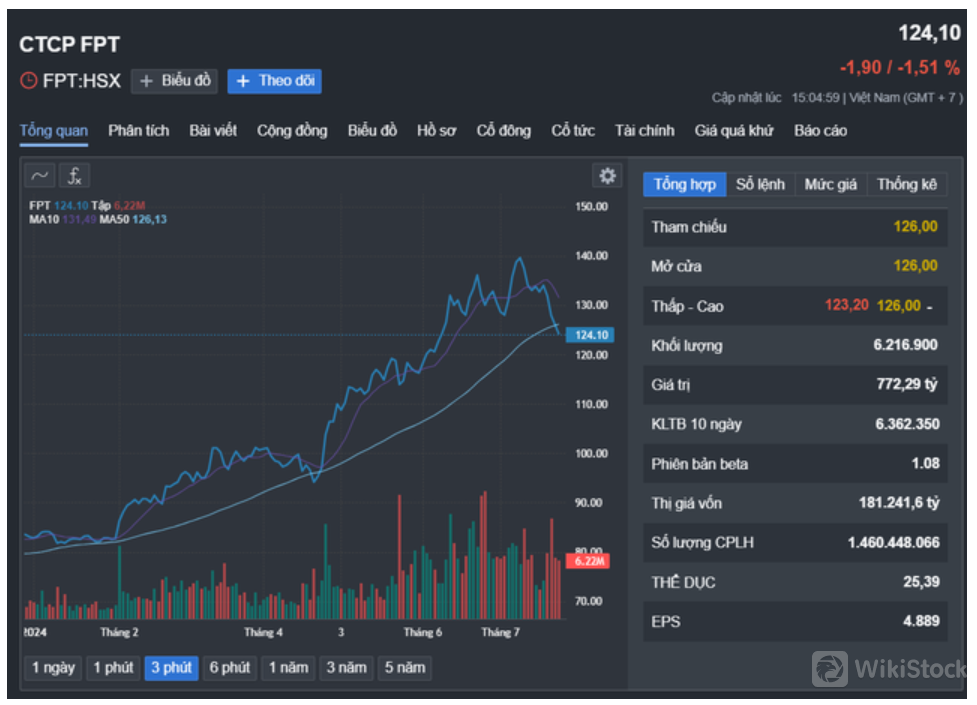977x705 pixels.
Task: Click the 124.10 current price label on axis
Action: (589, 335)
